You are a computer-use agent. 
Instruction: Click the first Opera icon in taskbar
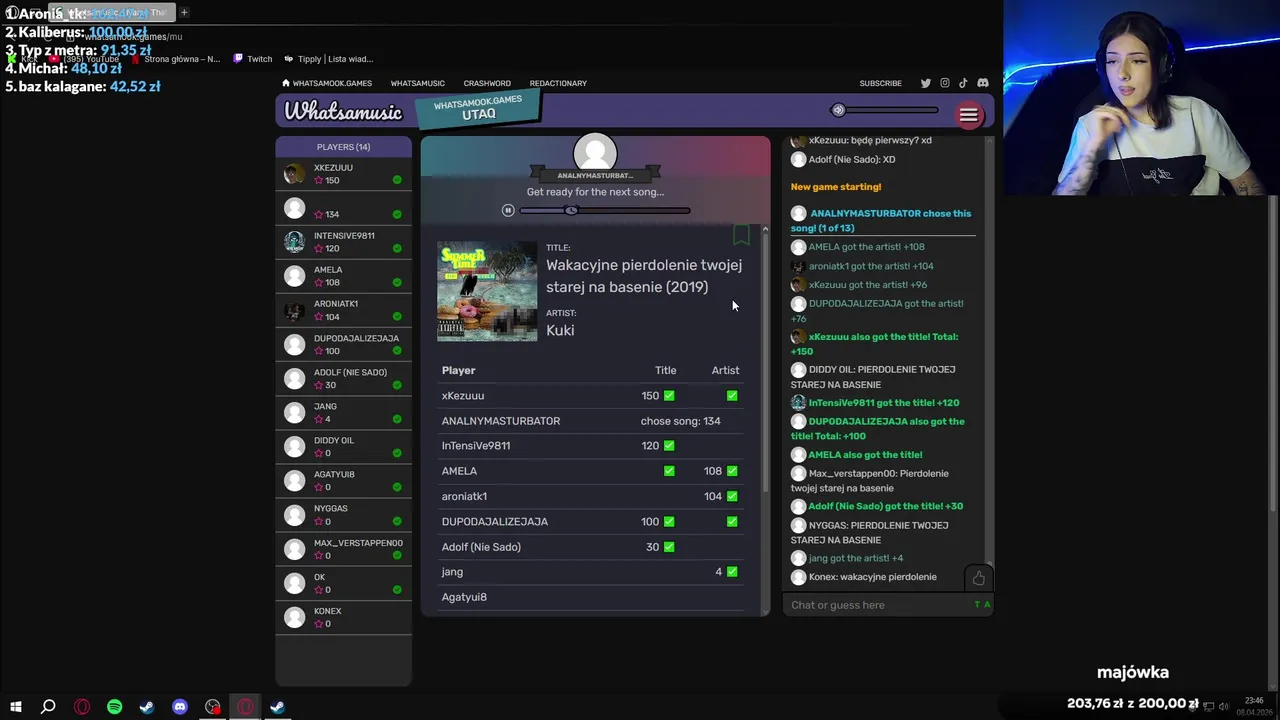(82, 707)
